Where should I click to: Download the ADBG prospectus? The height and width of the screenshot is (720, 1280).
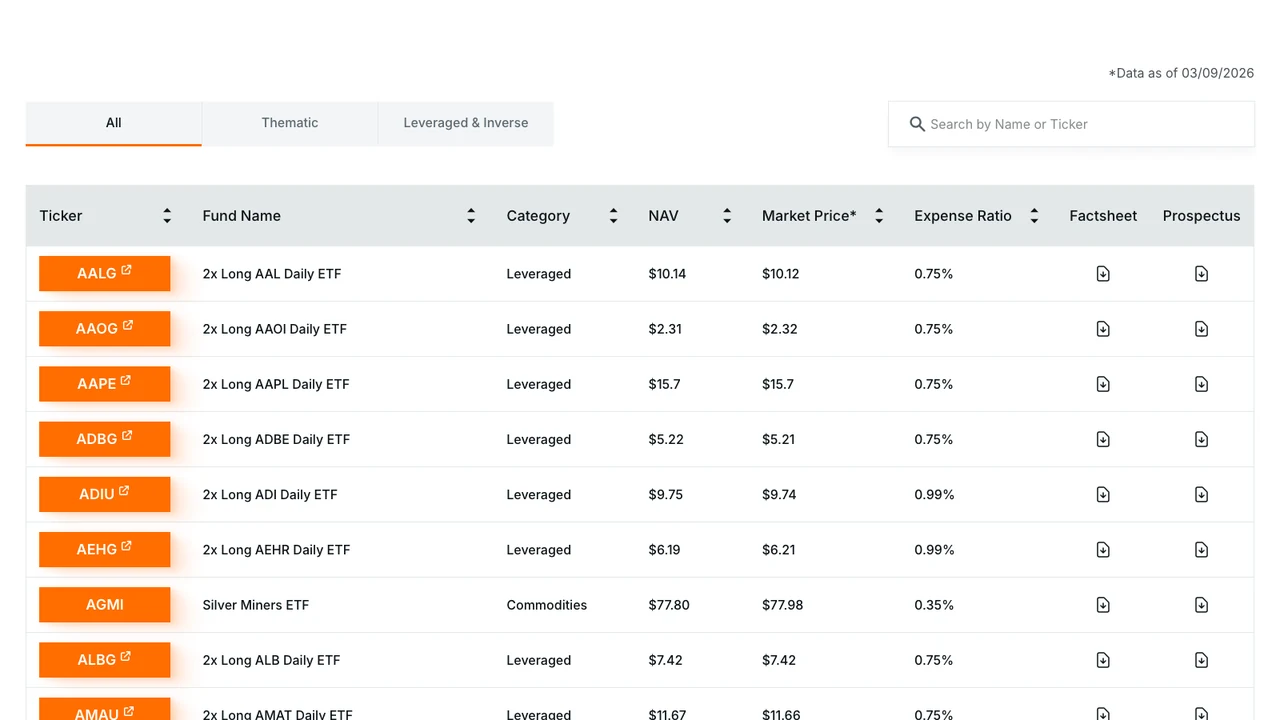(x=1201, y=439)
